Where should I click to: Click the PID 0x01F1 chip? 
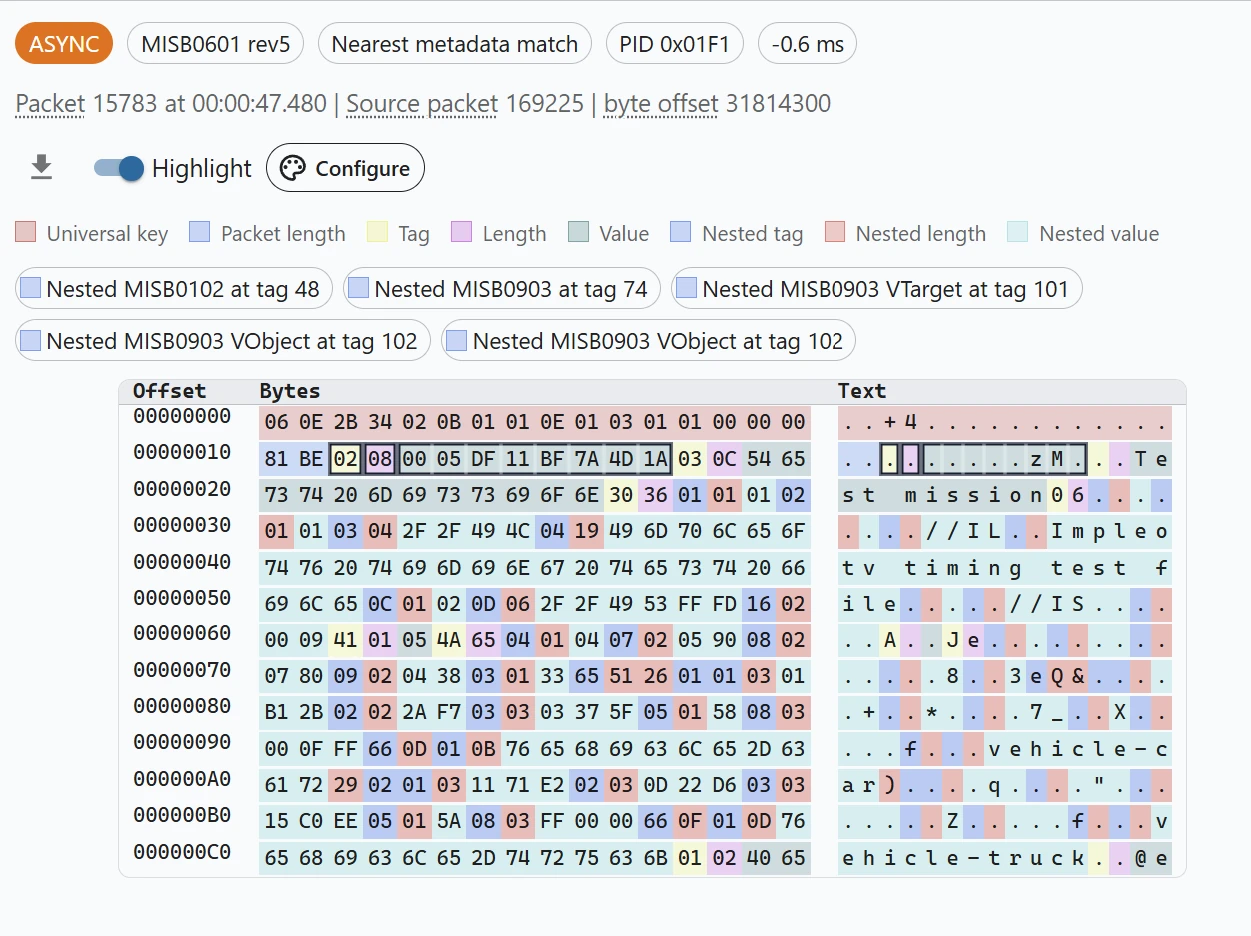tap(674, 44)
